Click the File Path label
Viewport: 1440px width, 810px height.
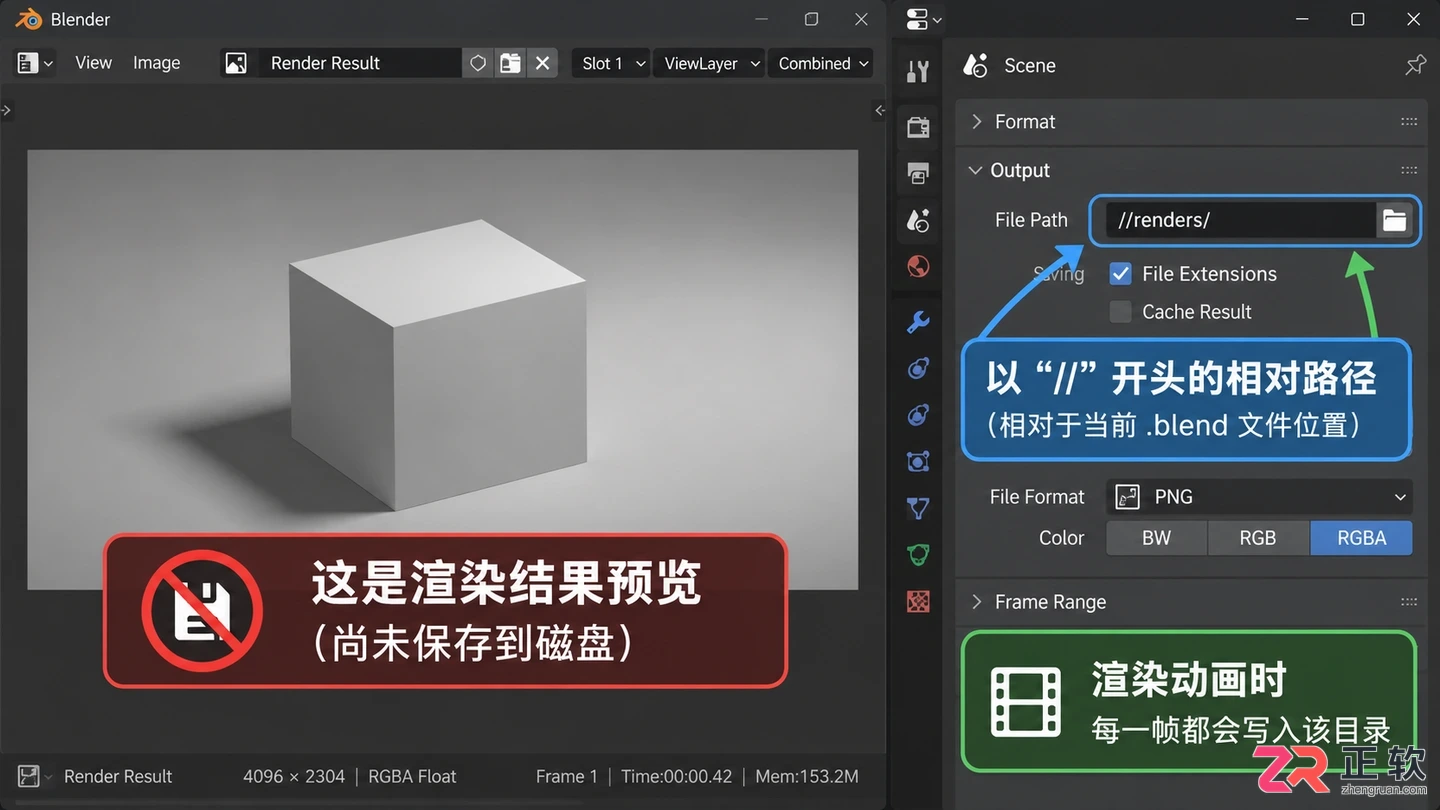click(1031, 220)
